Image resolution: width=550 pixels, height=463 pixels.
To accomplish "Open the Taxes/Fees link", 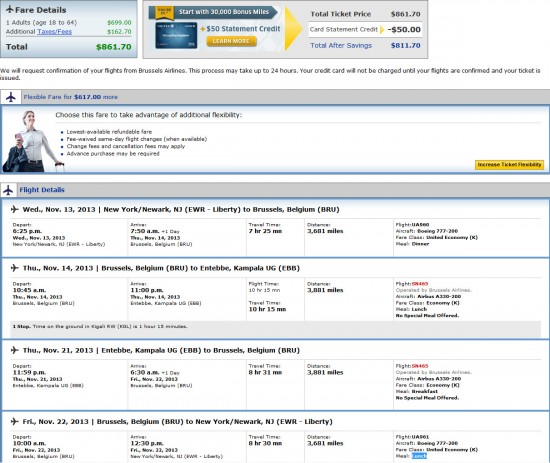I will tap(54, 32).
